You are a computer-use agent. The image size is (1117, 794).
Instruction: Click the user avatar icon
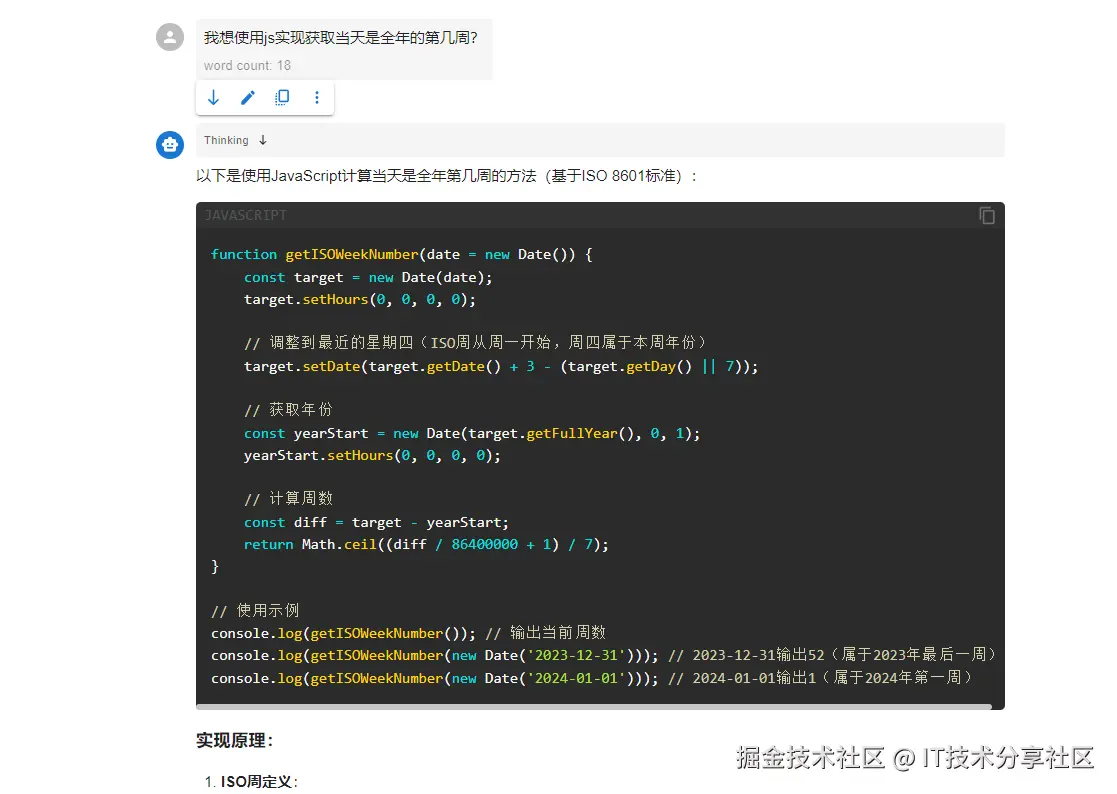click(x=170, y=37)
